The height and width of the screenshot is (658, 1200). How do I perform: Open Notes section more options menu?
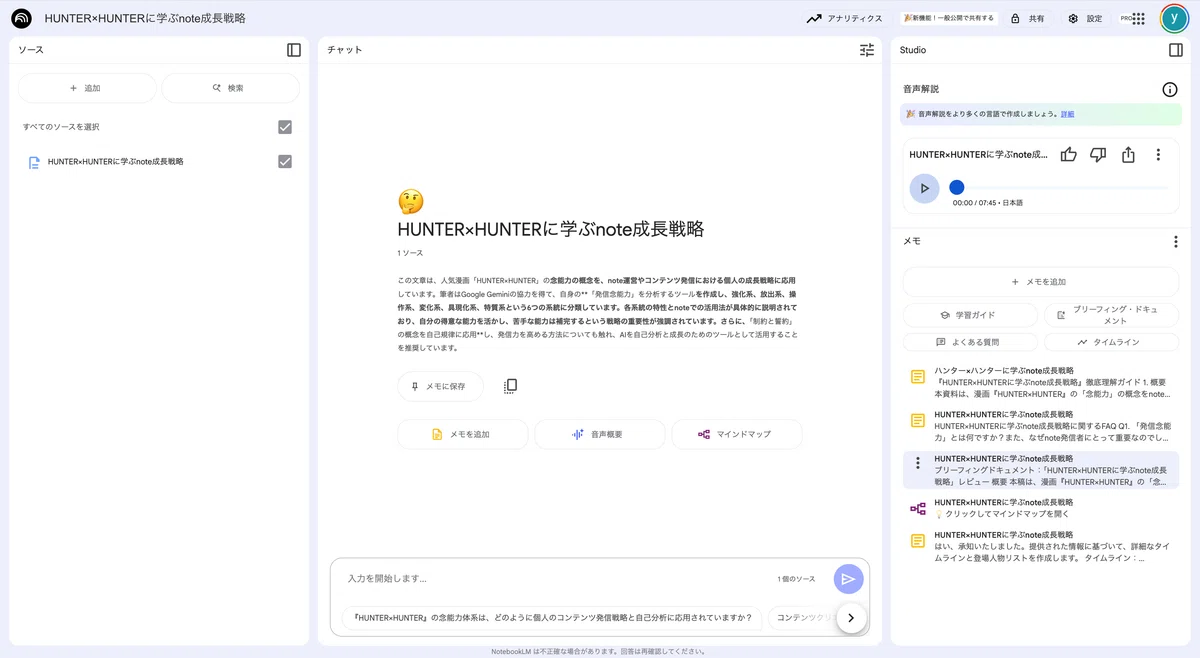1176,241
